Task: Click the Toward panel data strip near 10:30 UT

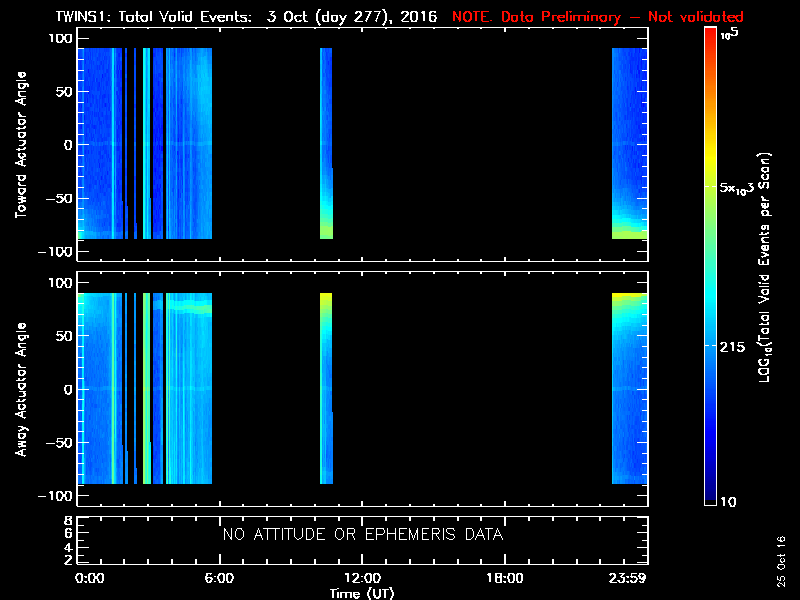Action: [x=326, y=143]
